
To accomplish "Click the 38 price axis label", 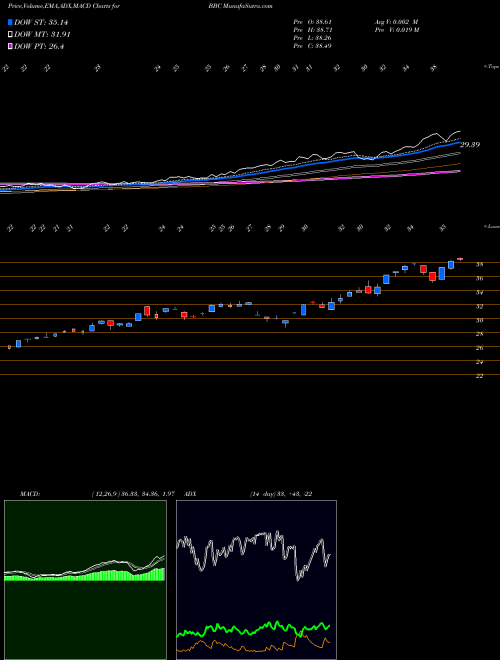I will (x=479, y=265).
